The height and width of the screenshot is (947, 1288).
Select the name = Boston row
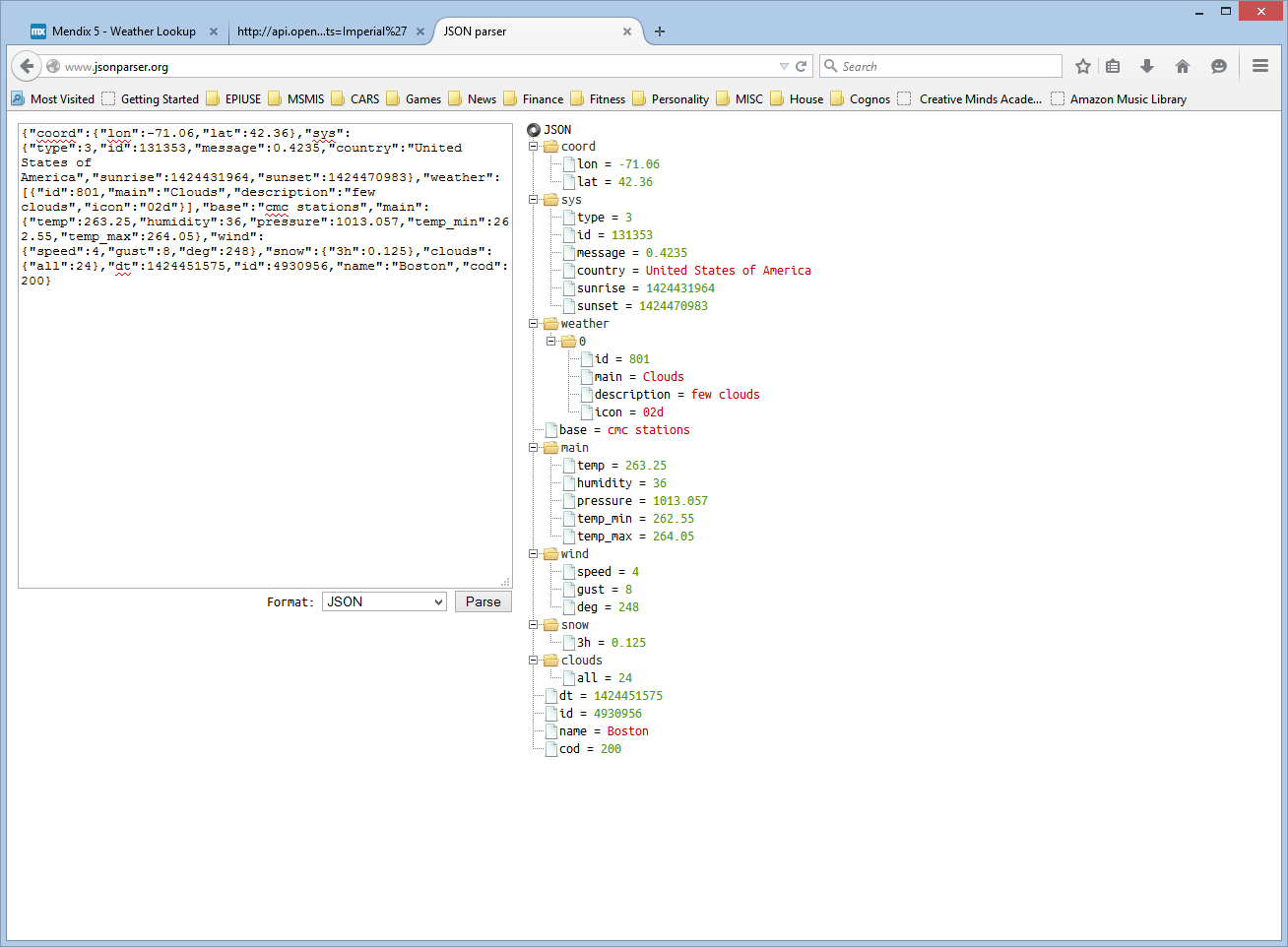[597, 731]
